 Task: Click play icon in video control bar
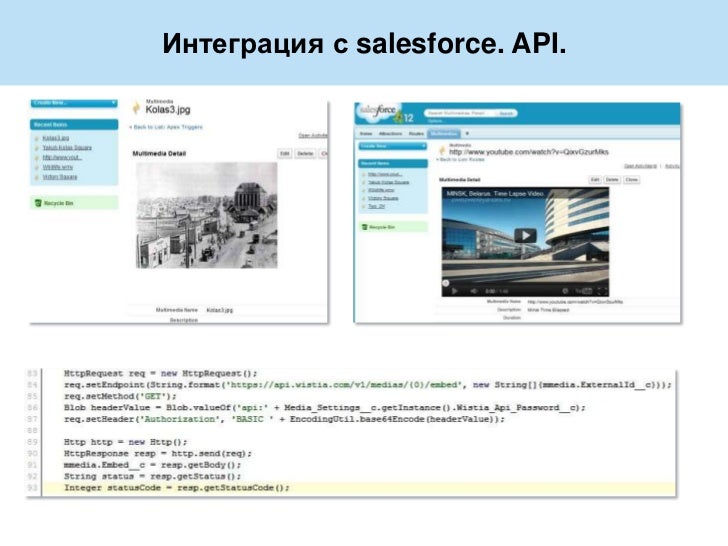(x=455, y=291)
